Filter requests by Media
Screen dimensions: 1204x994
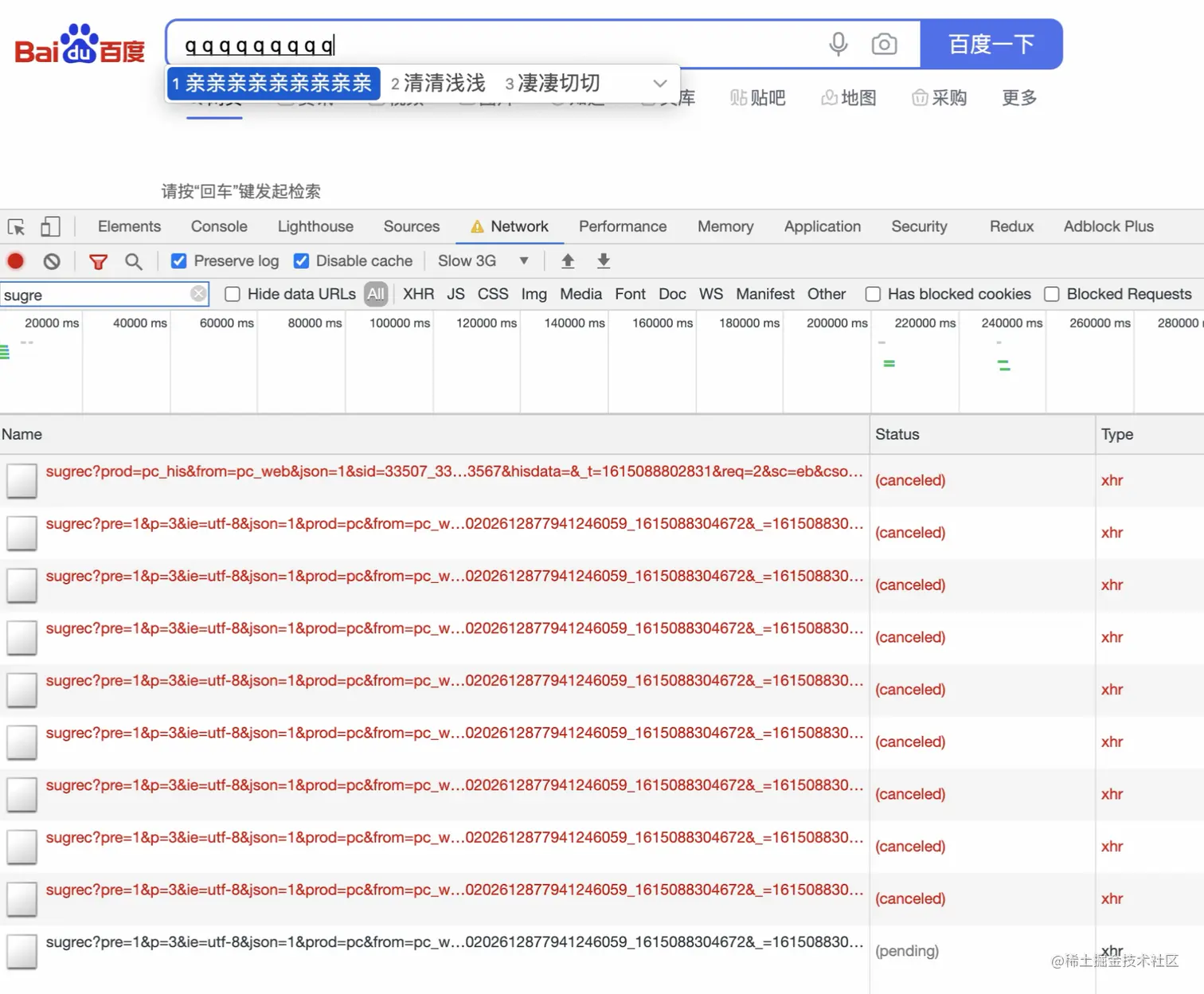pos(580,294)
